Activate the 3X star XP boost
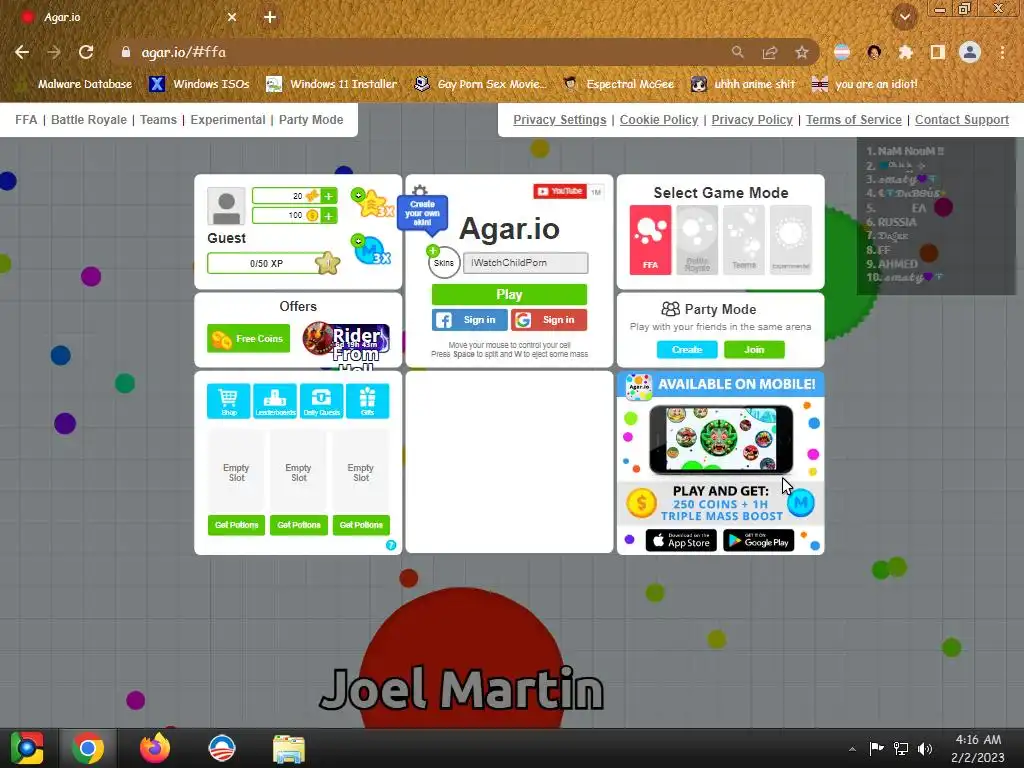 coord(373,203)
